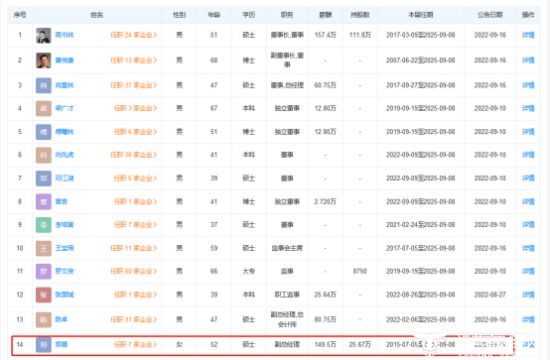Click the purple avatar icon in row 8
The width and height of the screenshot is (550, 360).
point(43,202)
